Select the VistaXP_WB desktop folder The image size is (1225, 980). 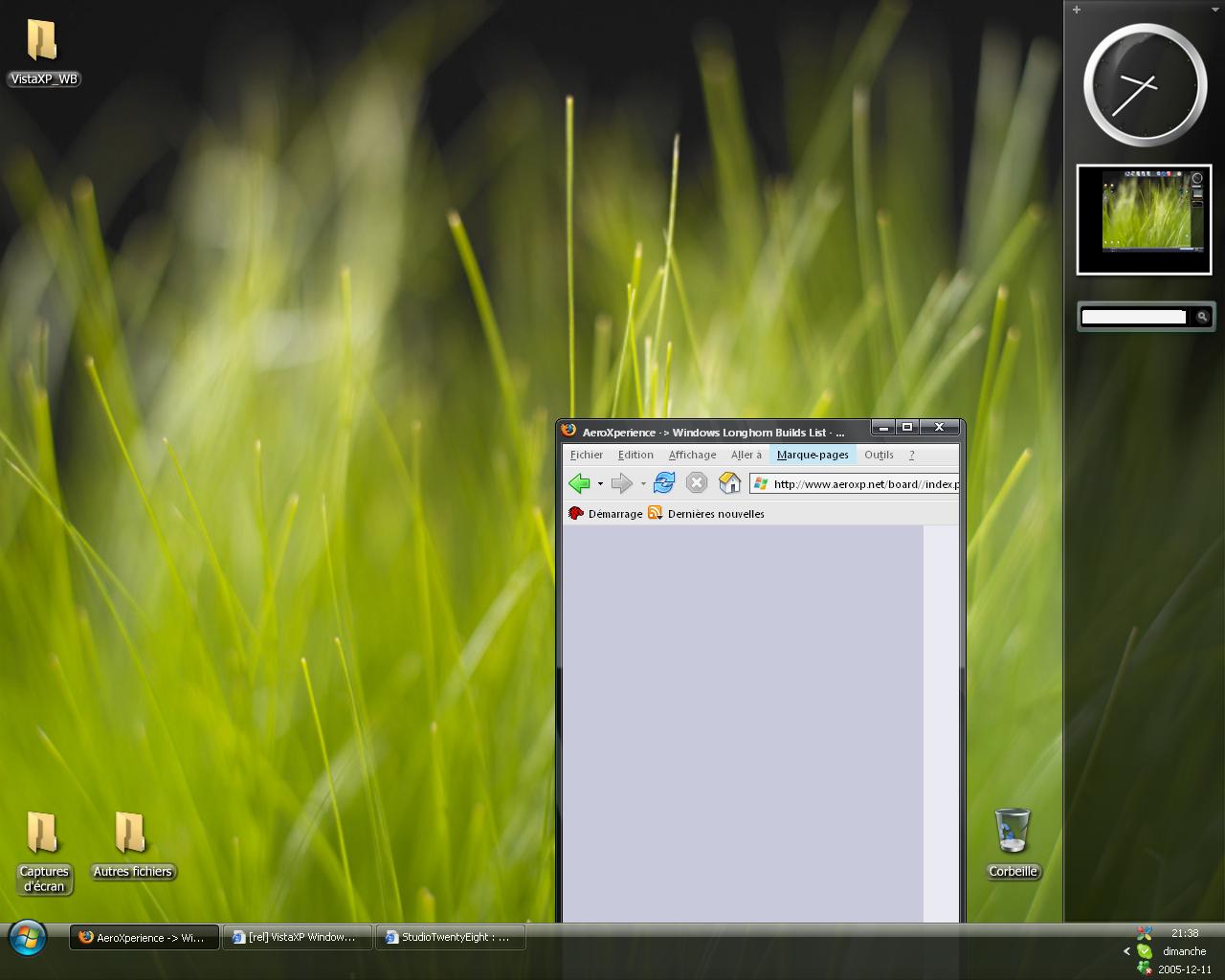[x=42, y=42]
